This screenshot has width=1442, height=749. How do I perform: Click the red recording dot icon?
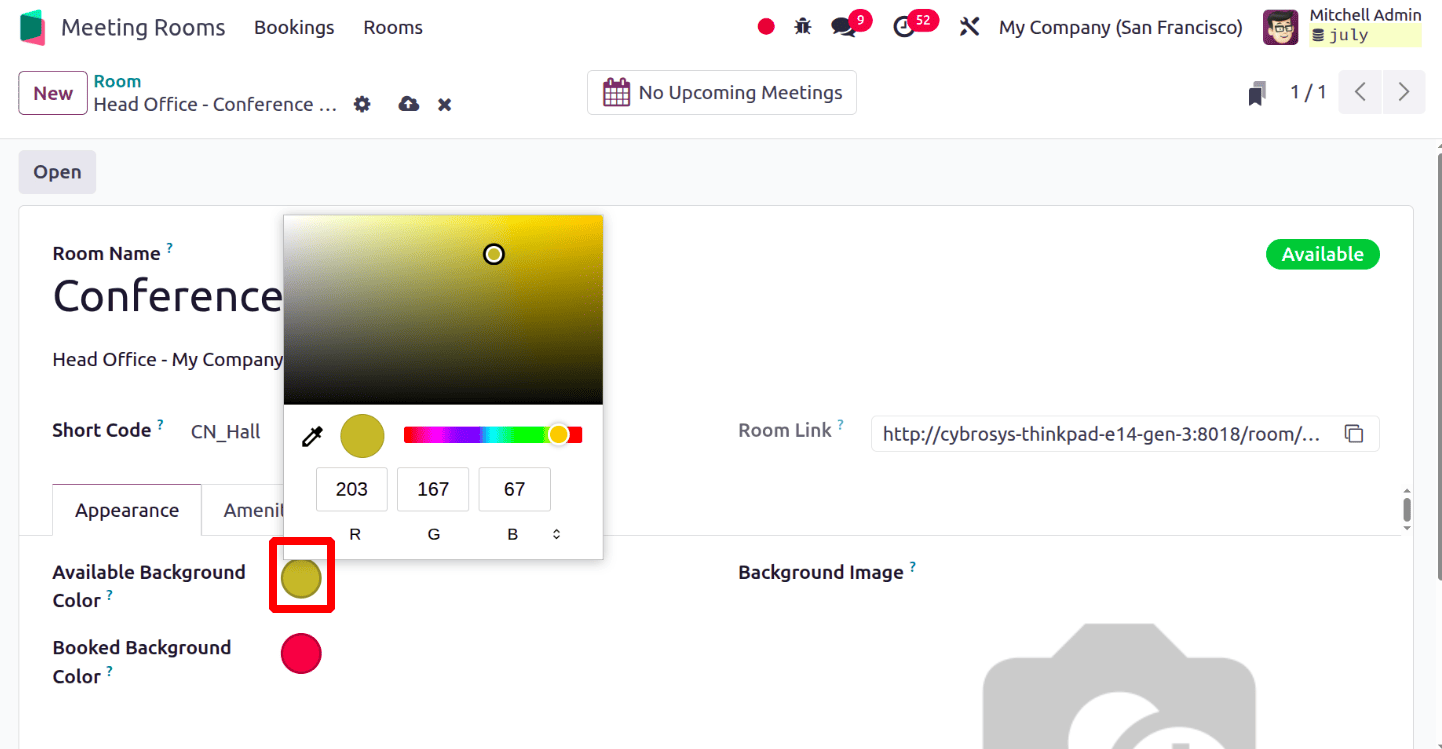(x=766, y=27)
